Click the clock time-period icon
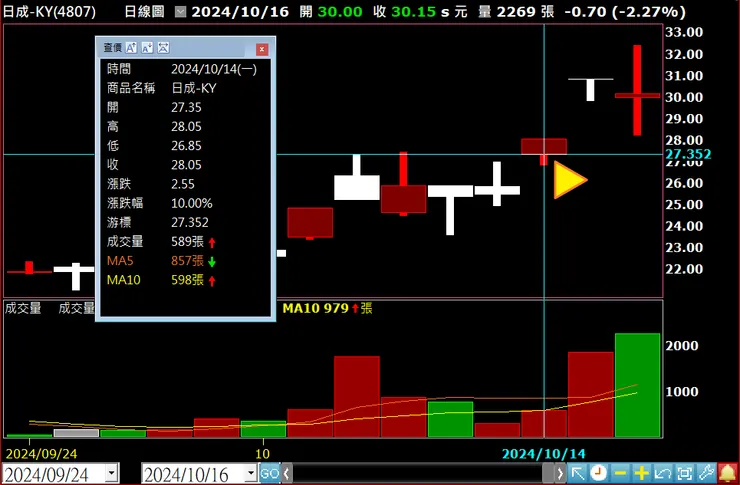 [x=598, y=473]
